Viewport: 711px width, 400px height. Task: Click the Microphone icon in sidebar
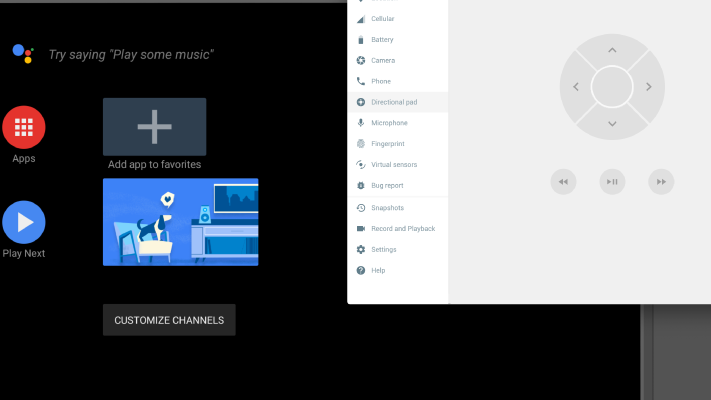(360, 123)
